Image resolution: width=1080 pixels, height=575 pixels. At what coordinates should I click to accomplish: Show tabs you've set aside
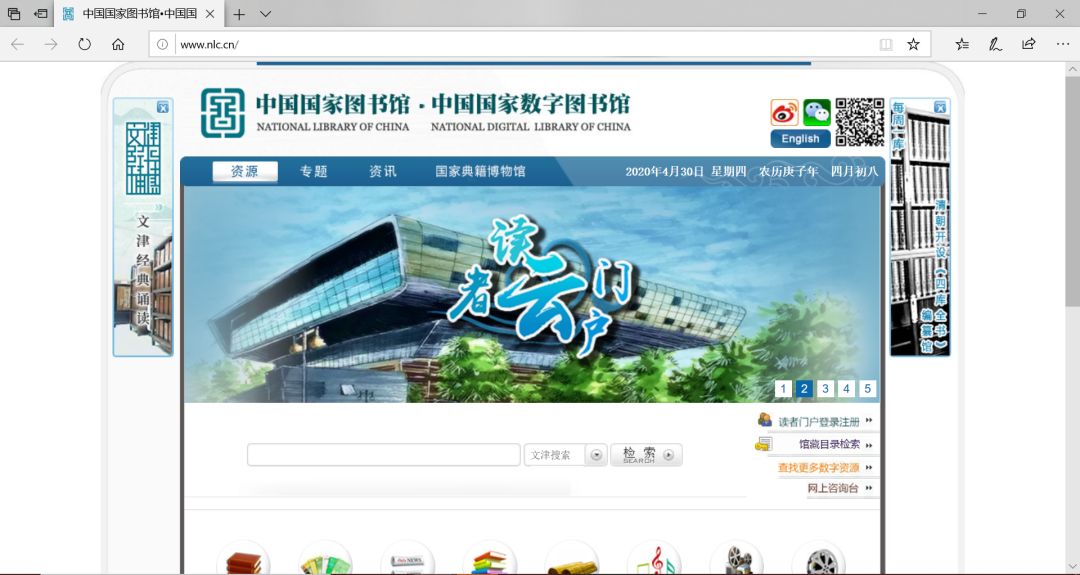[x=14, y=14]
